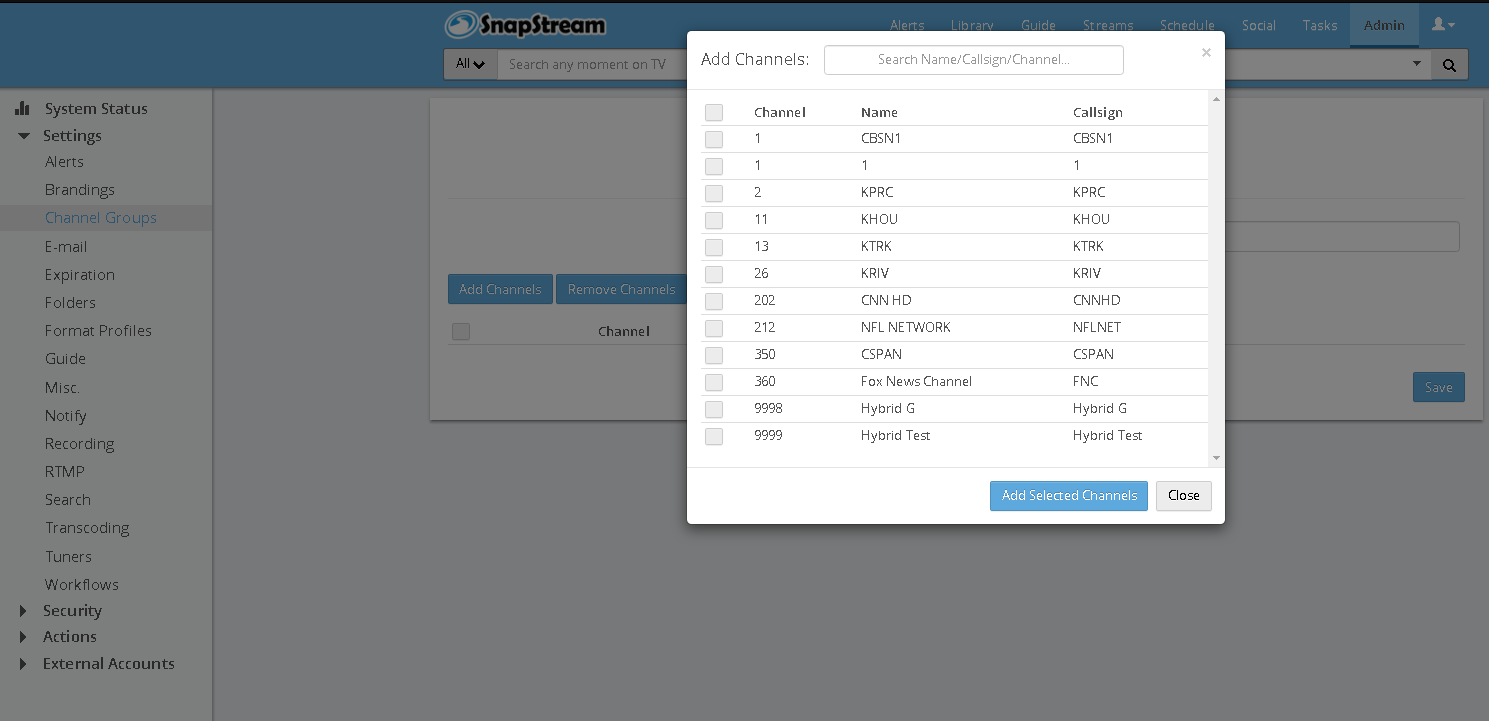Click the Remove Channels button

tap(621, 290)
